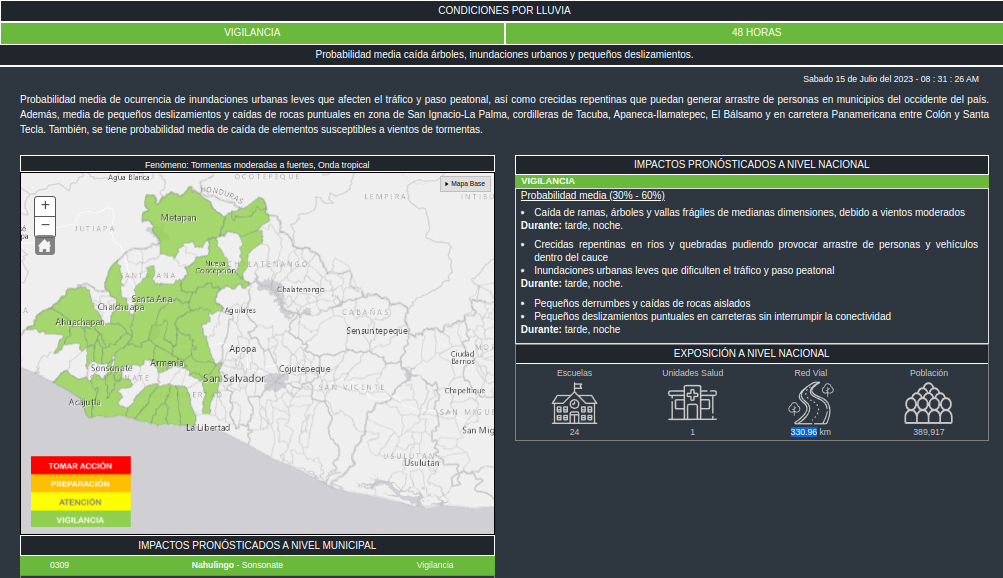
Task: Click the Usulután label on map
Action: click(422, 463)
